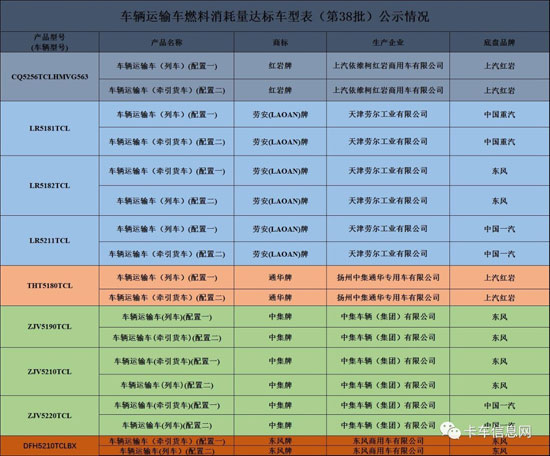Viewport: 550px width, 456px height.
Task: Select the table title mentioning 第38批
Action: pos(275,16)
